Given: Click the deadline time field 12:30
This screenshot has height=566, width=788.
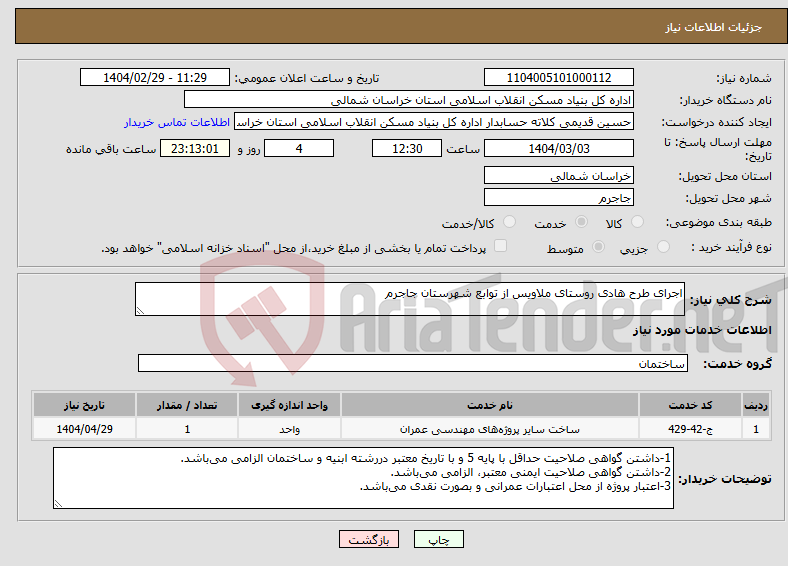Looking at the screenshot, I should (407, 148).
